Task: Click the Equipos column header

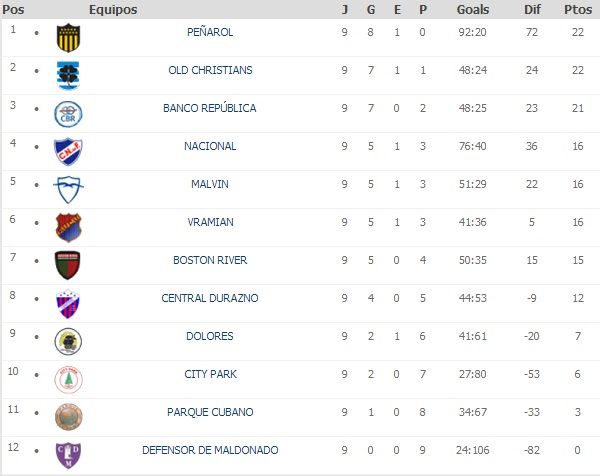Action: point(113,9)
